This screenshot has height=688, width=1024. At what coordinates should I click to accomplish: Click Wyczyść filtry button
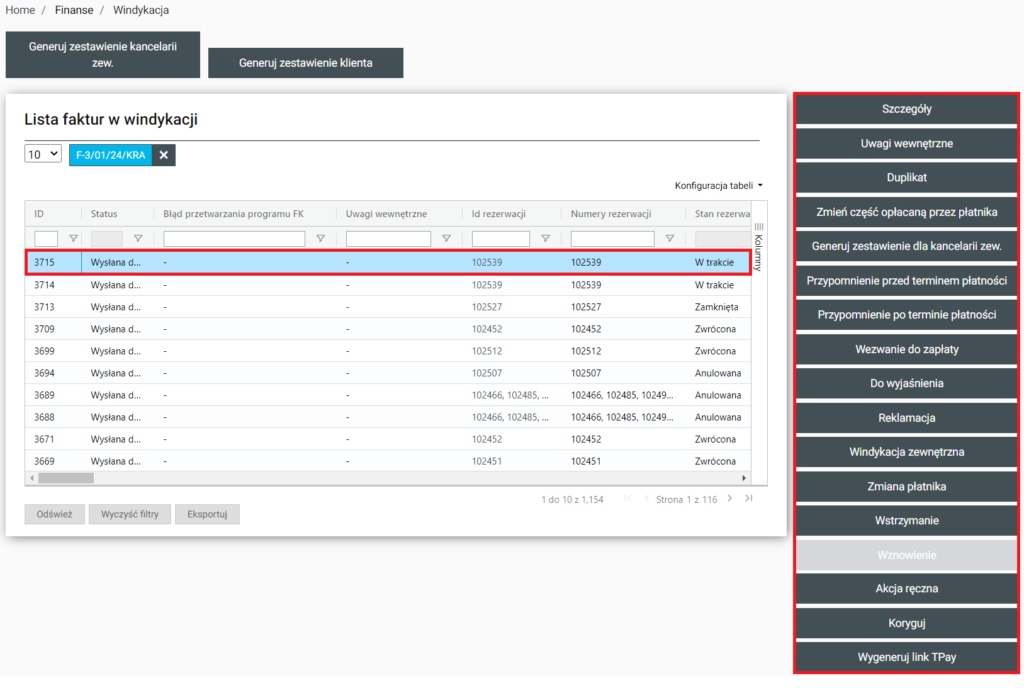130,514
